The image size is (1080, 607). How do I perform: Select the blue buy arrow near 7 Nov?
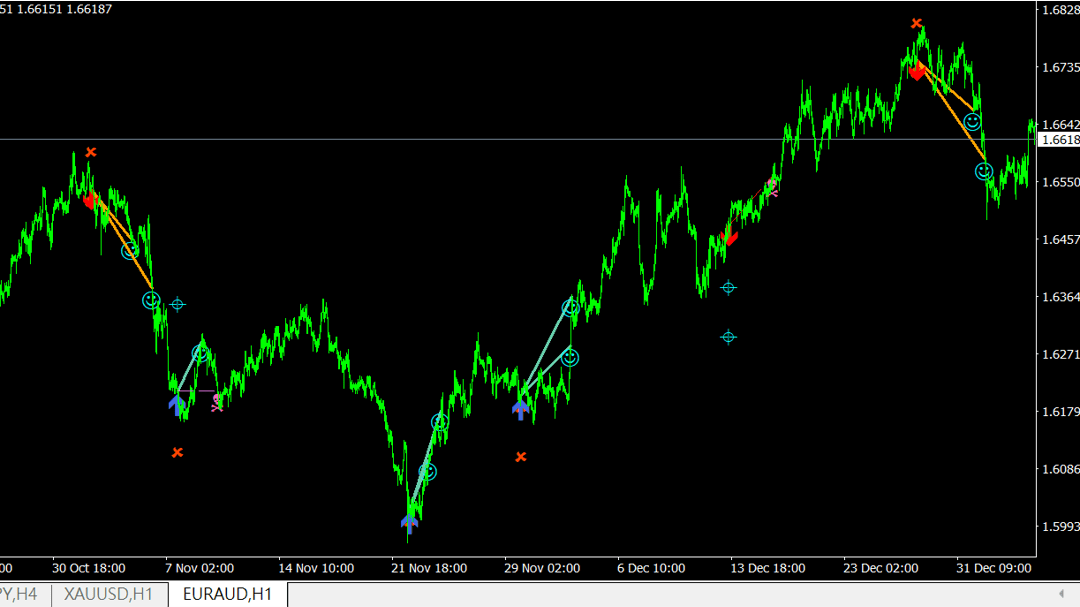coord(177,405)
